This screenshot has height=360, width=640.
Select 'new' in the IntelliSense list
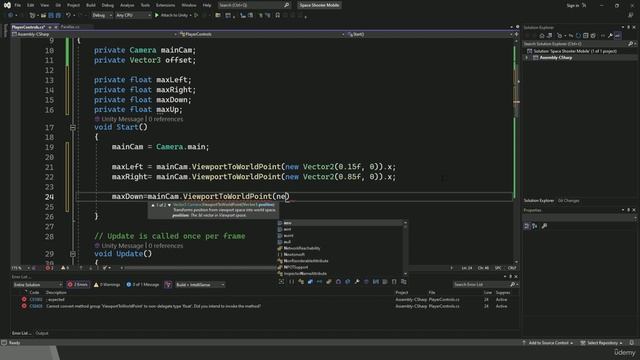340,223
